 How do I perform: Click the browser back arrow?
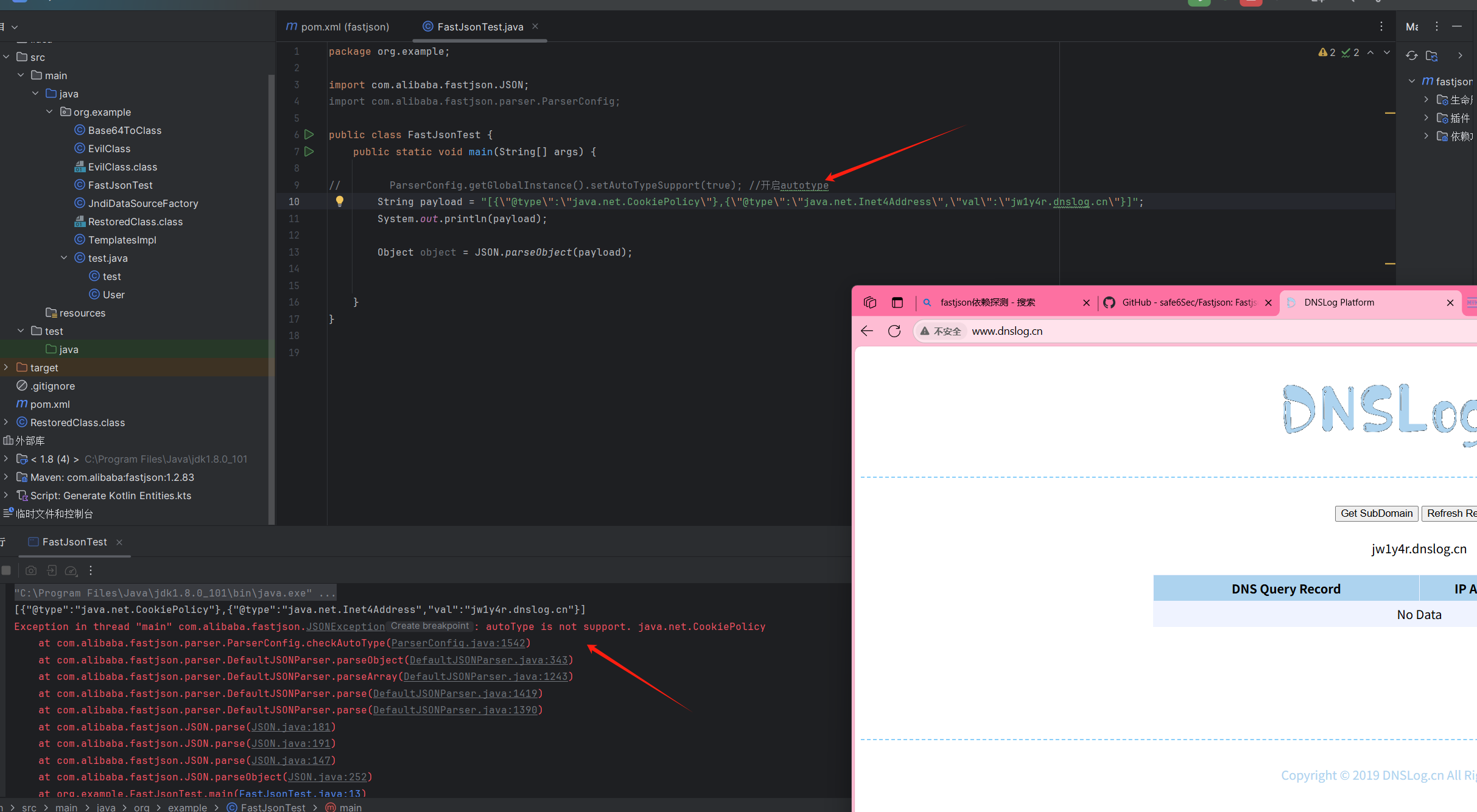point(867,331)
